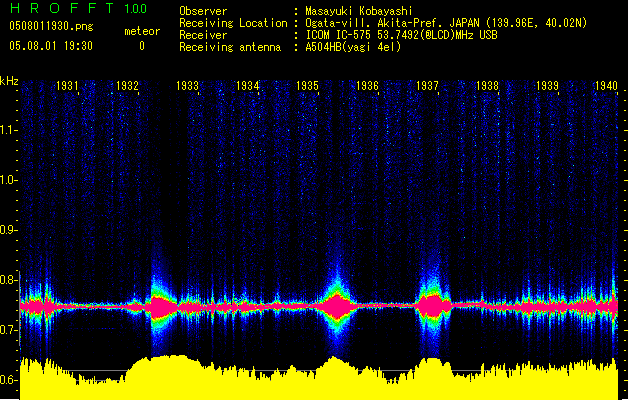Click the observer name Masayuki Kobayashi

pos(359,11)
